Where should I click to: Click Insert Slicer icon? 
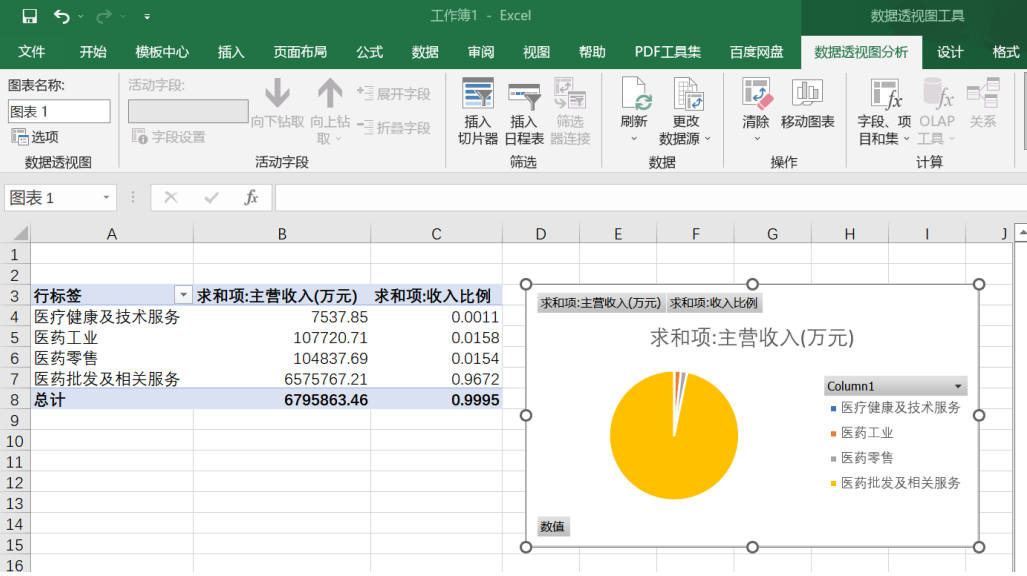[478, 95]
